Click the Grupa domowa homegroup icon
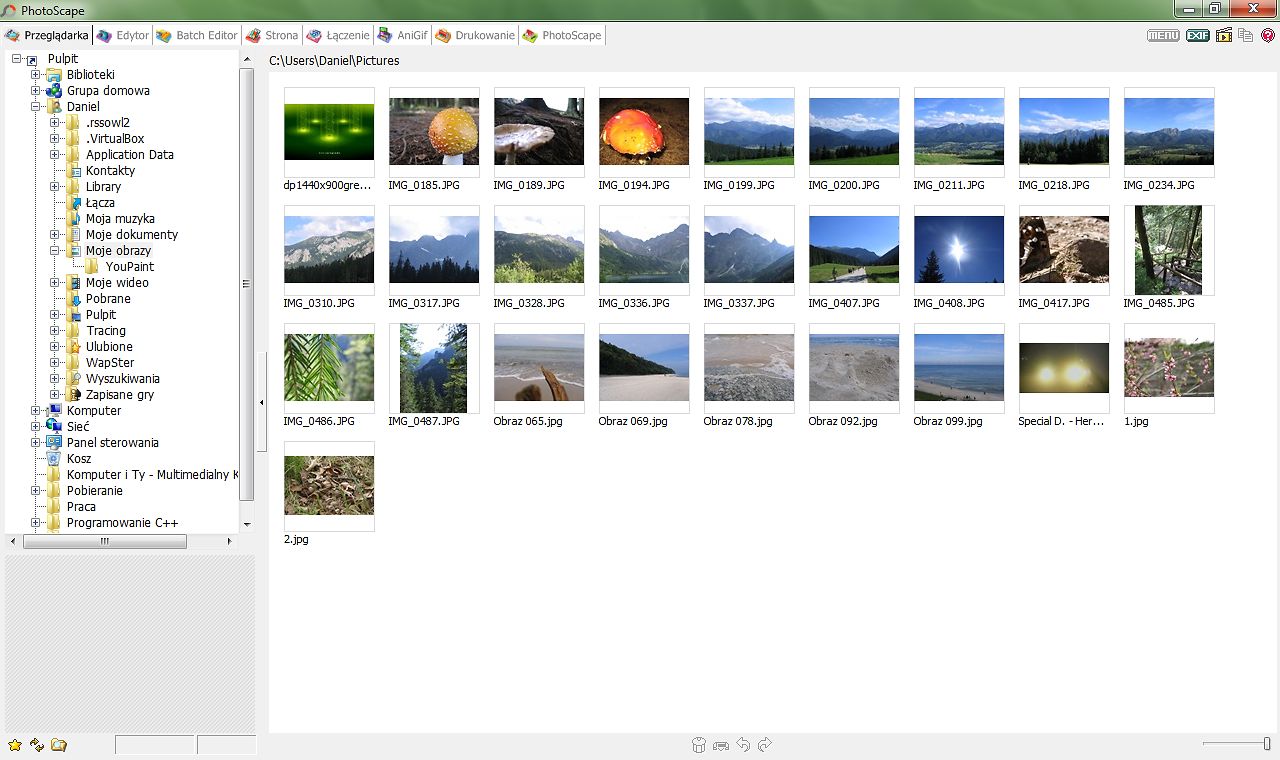 [x=55, y=91]
